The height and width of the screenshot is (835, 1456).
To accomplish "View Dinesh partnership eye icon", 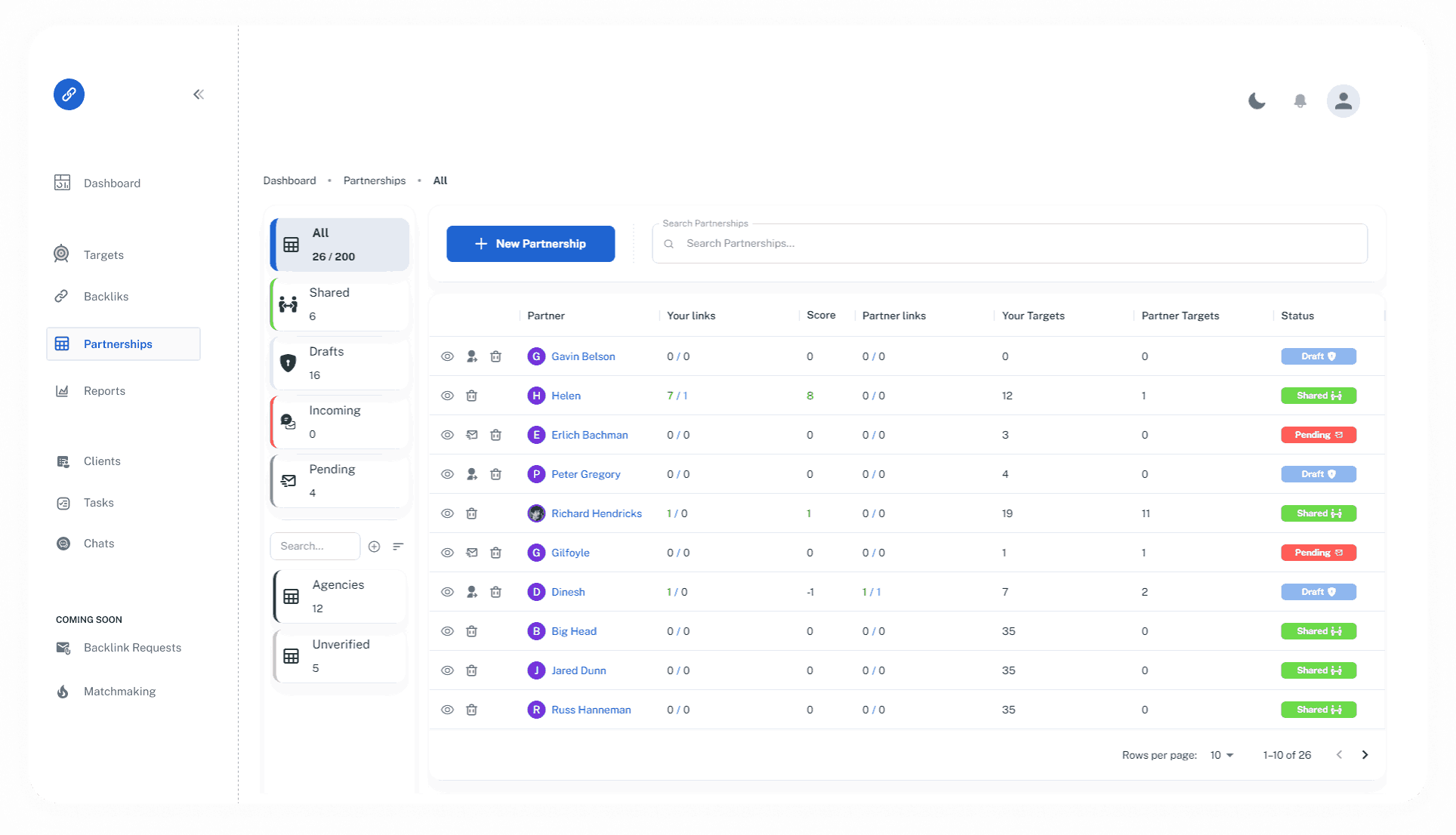I will (447, 592).
